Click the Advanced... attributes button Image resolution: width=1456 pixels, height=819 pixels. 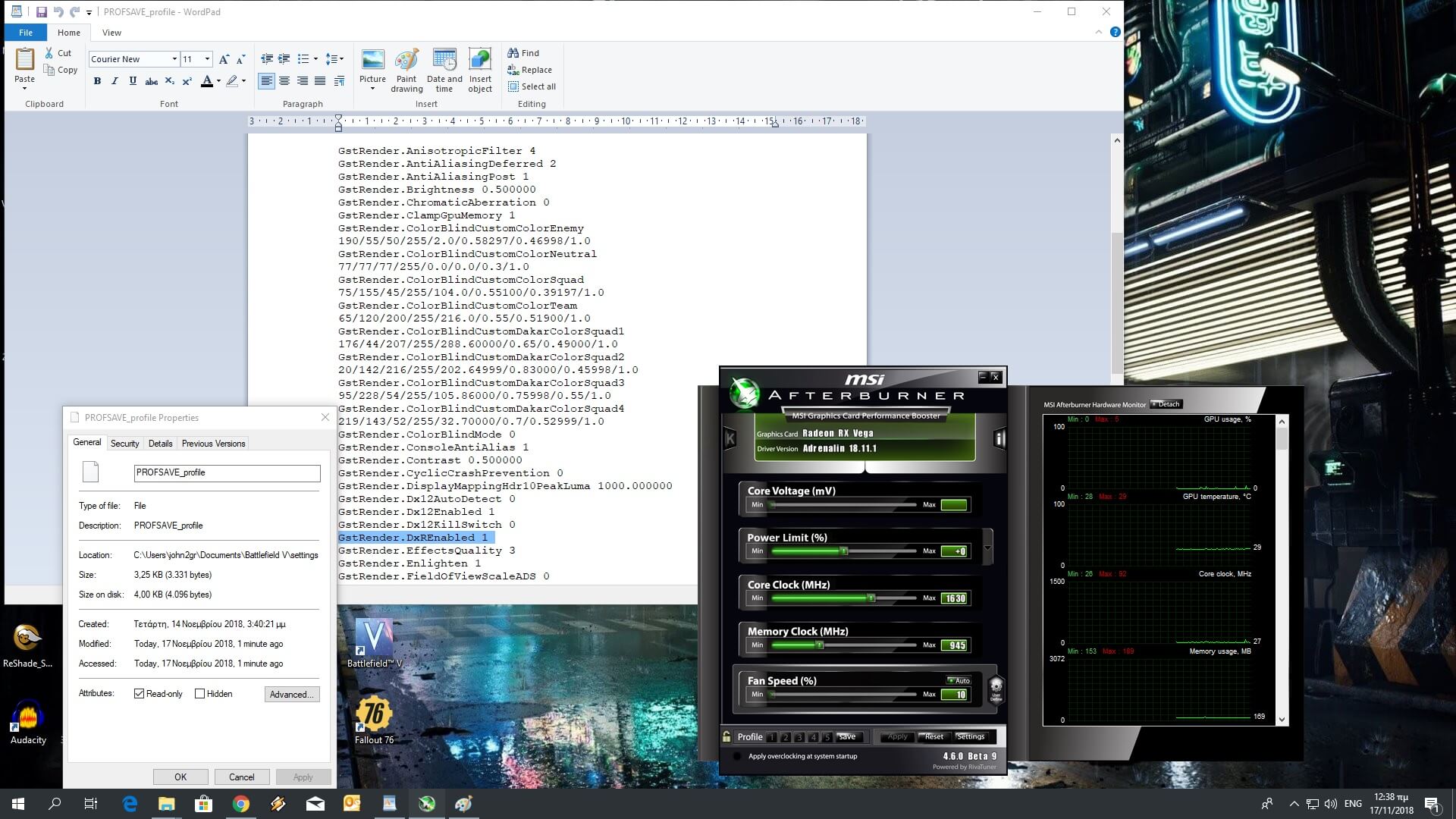(292, 695)
